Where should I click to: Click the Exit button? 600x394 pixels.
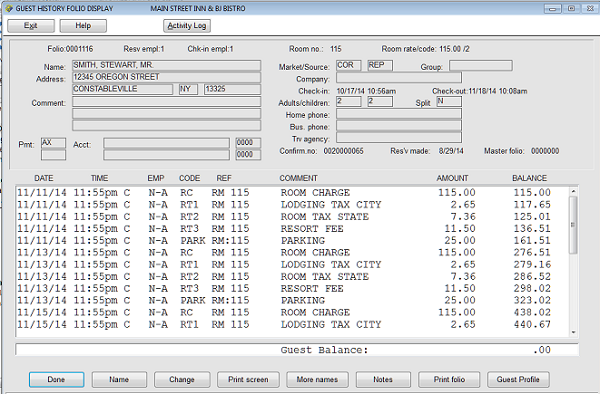(31, 26)
